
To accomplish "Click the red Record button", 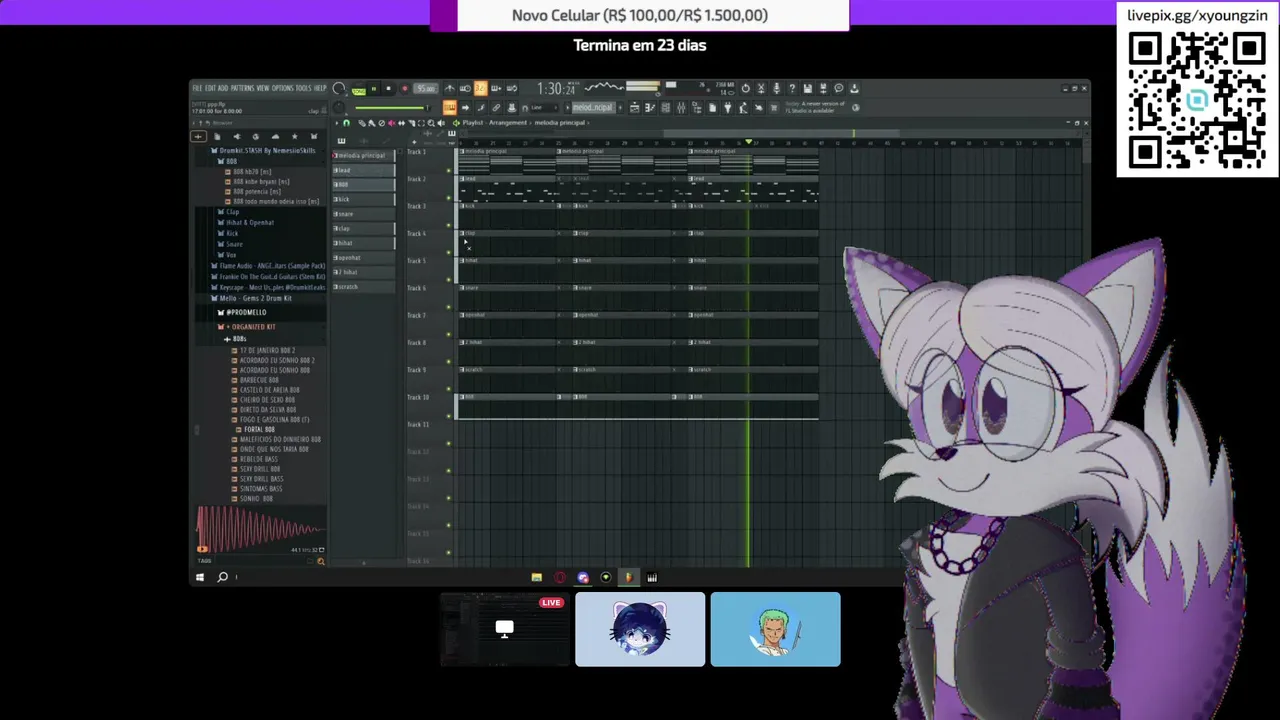I will pos(405,88).
